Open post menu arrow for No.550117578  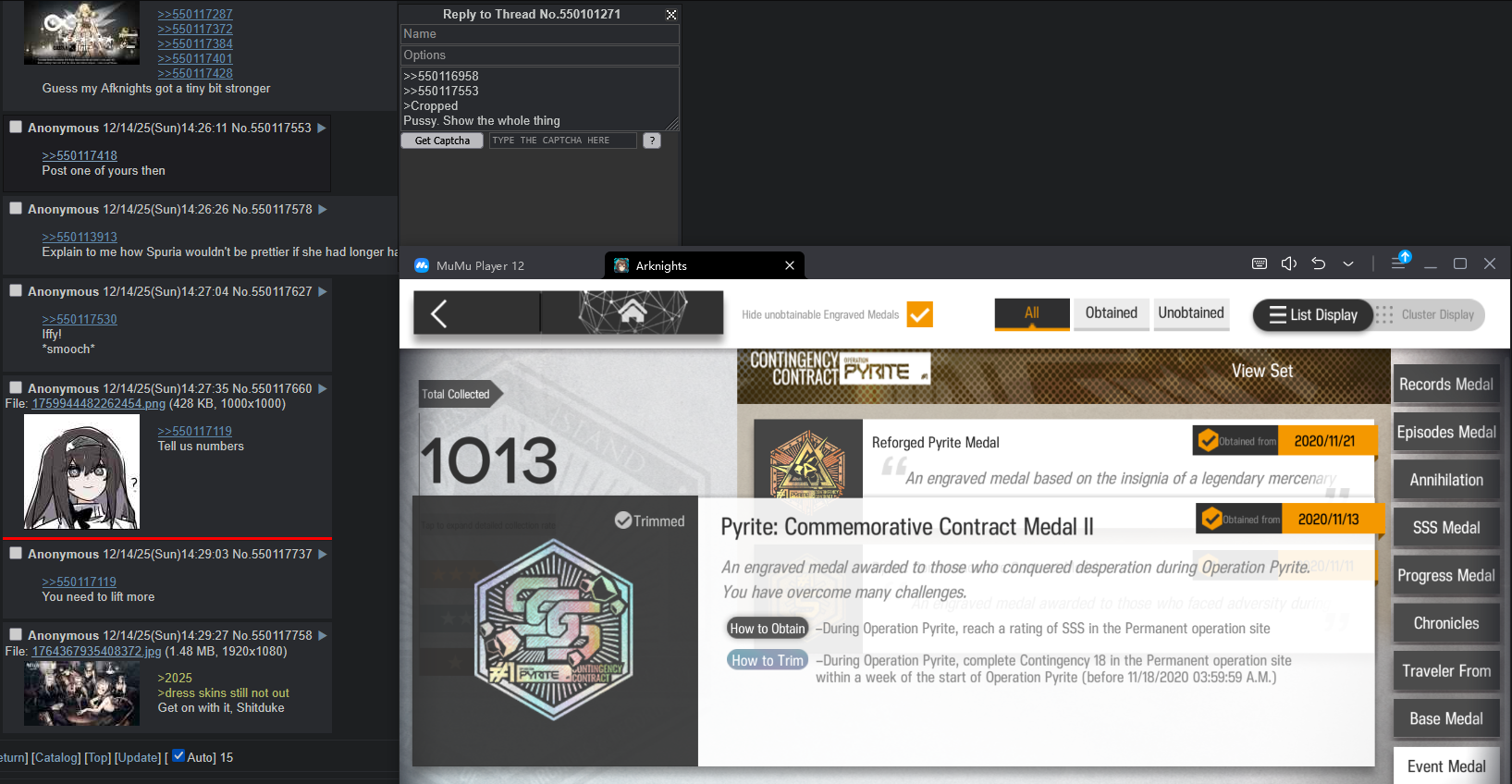(x=323, y=209)
